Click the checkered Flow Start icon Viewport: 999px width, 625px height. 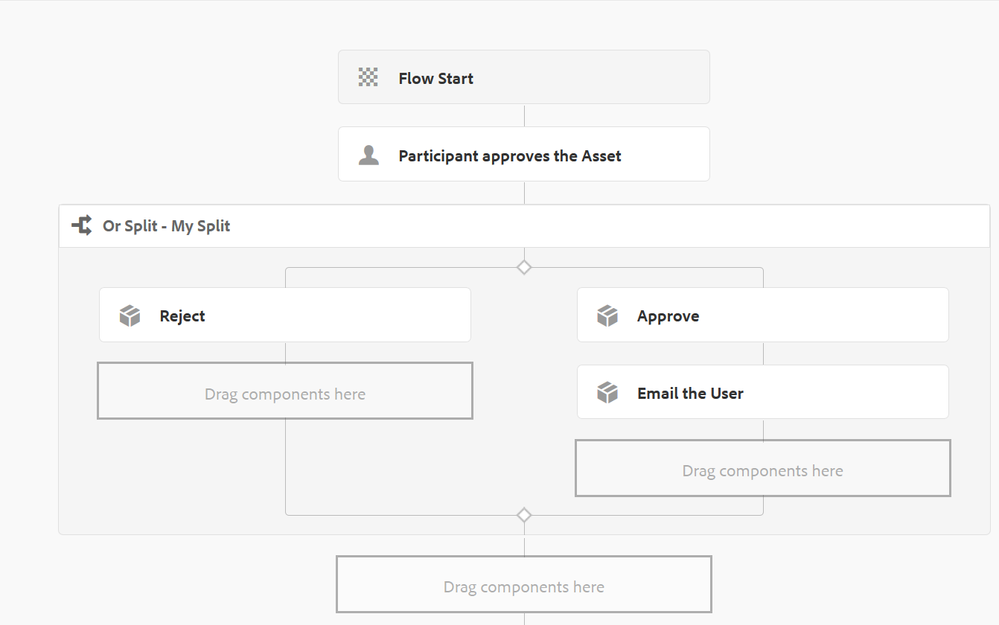tap(368, 77)
